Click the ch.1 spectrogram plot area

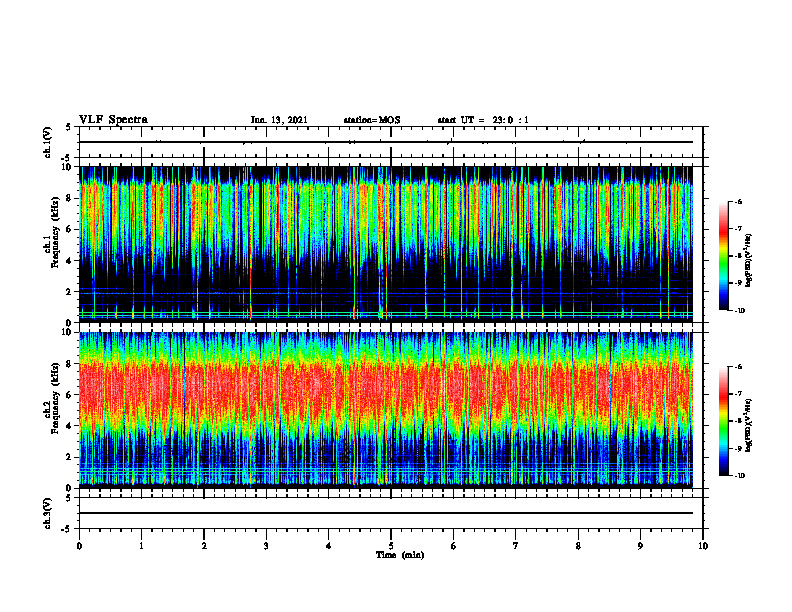[x=386, y=244]
